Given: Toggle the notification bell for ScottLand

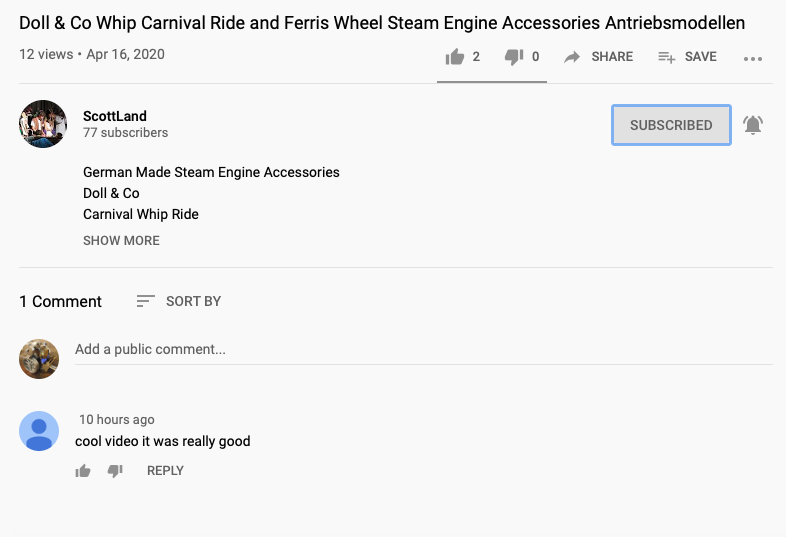Looking at the screenshot, I should pos(753,125).
